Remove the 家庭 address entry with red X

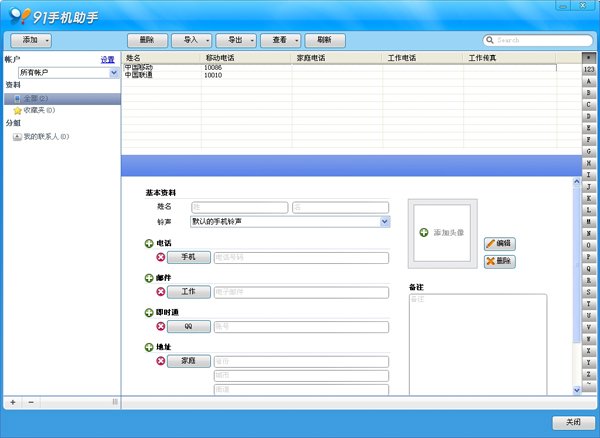point(161,361)
